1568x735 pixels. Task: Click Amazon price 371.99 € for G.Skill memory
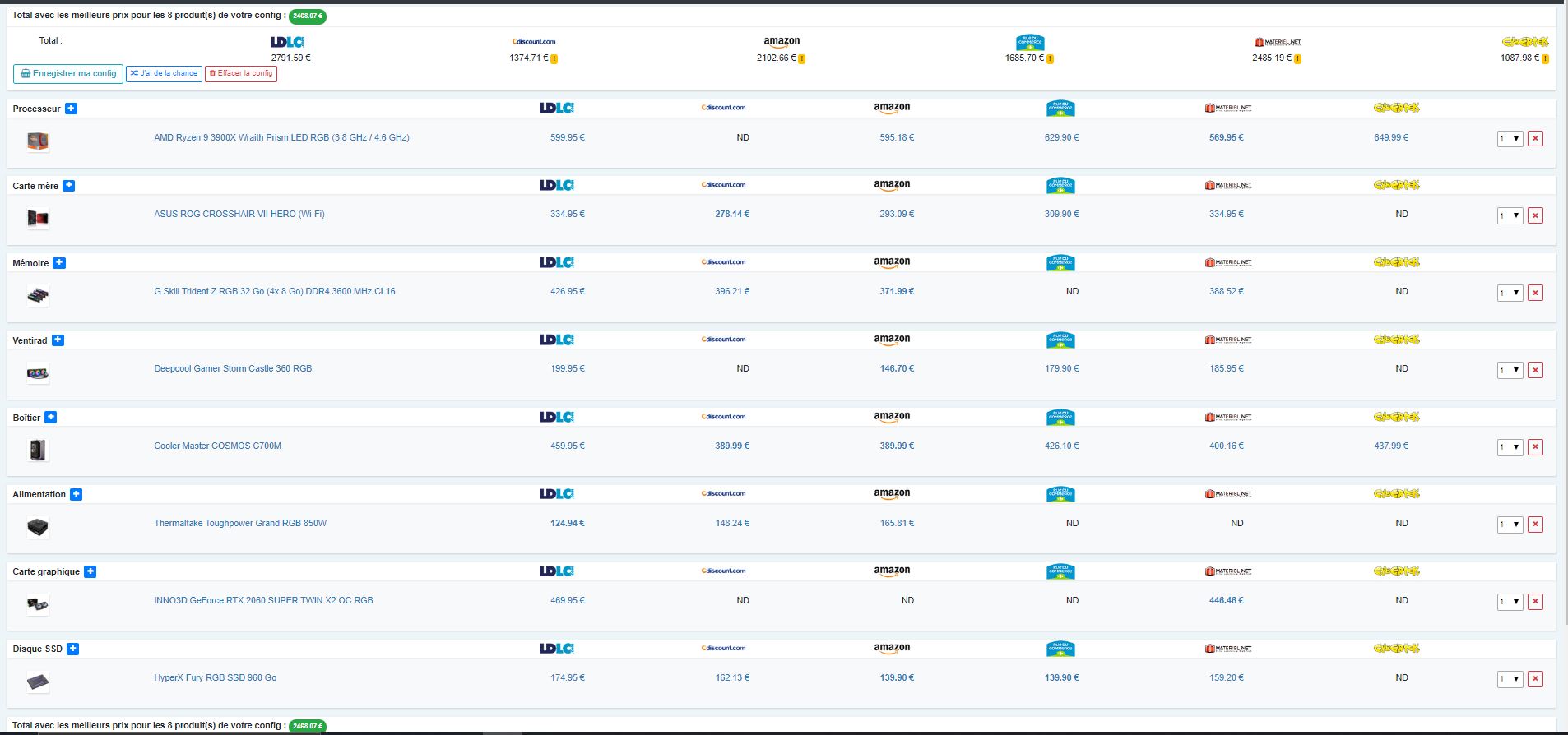tap(897, 291)
